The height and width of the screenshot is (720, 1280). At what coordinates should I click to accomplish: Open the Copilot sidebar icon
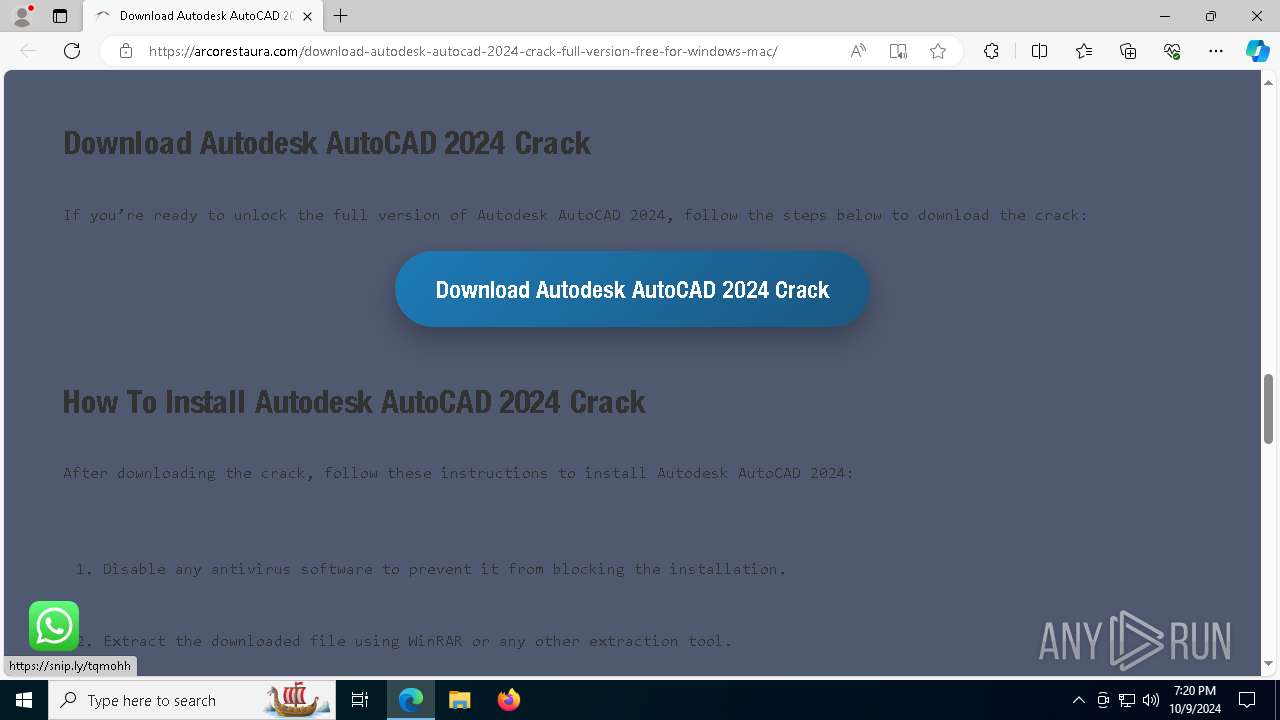(x=1257, y=51)
